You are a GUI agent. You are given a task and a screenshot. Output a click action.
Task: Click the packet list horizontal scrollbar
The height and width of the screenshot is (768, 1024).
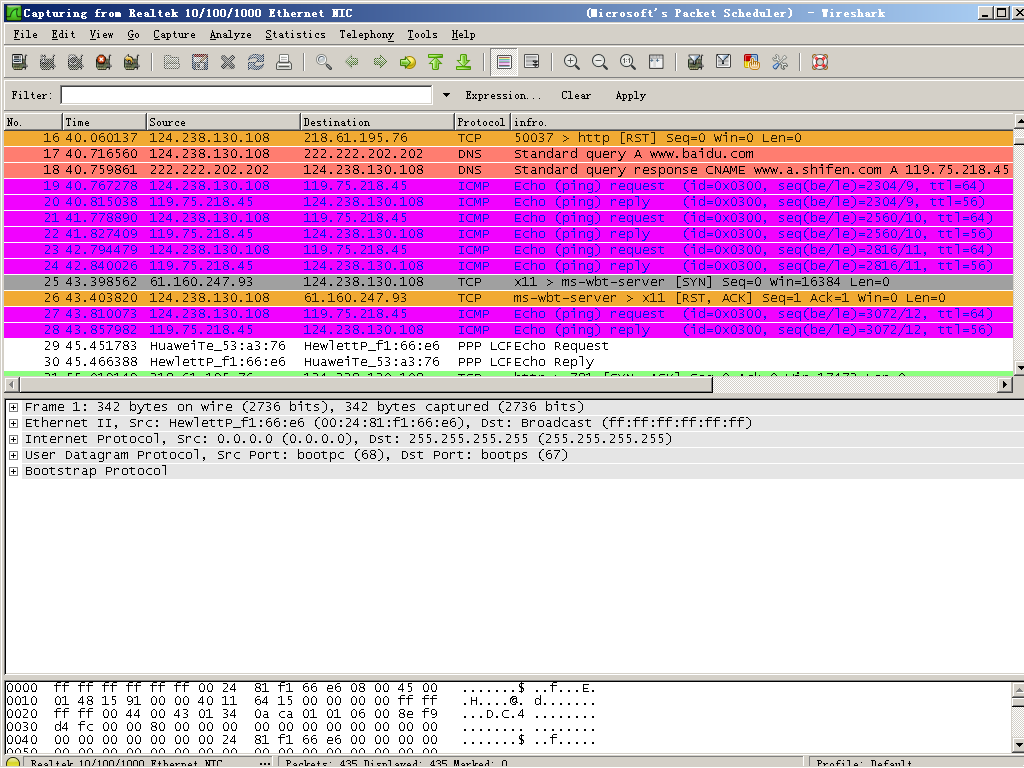tap(364, 385)
